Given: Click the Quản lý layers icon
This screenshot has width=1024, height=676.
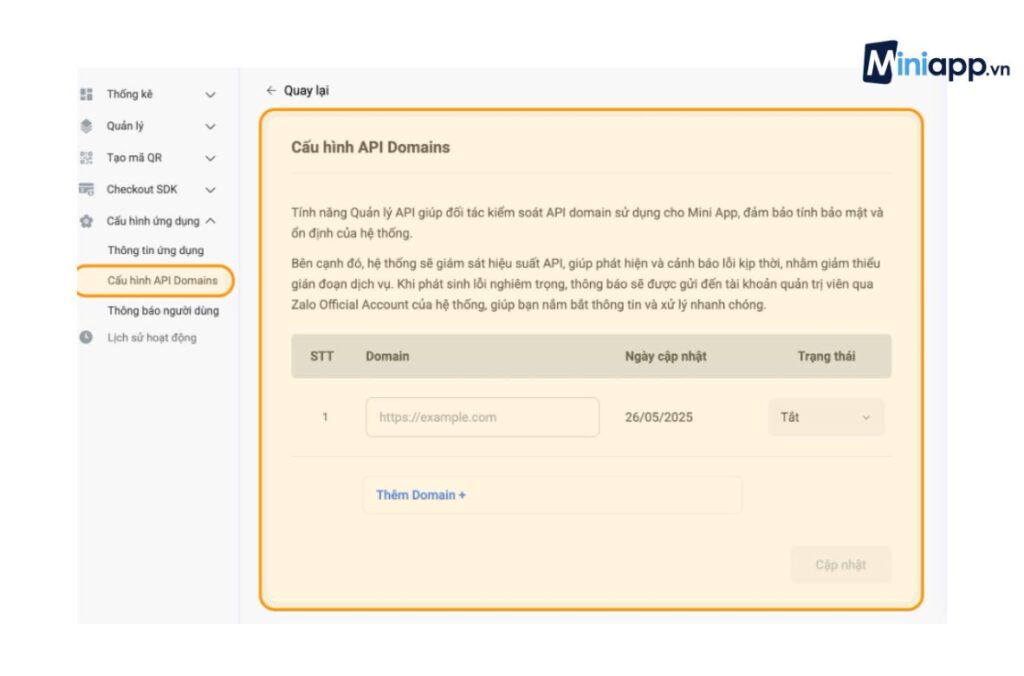Looking at the screenshot, I should point(86,126).
